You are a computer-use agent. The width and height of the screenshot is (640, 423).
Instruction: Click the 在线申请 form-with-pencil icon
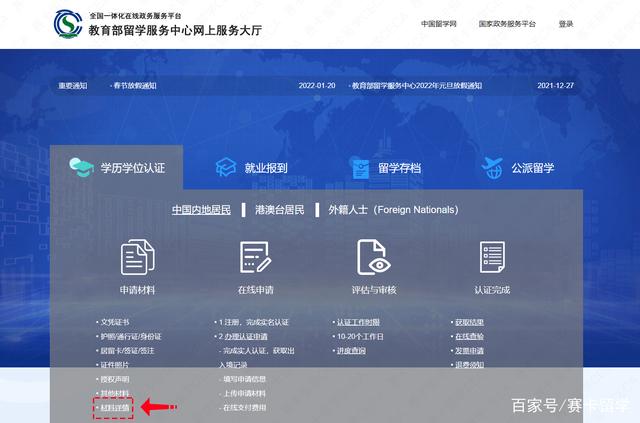click(256, 257)
